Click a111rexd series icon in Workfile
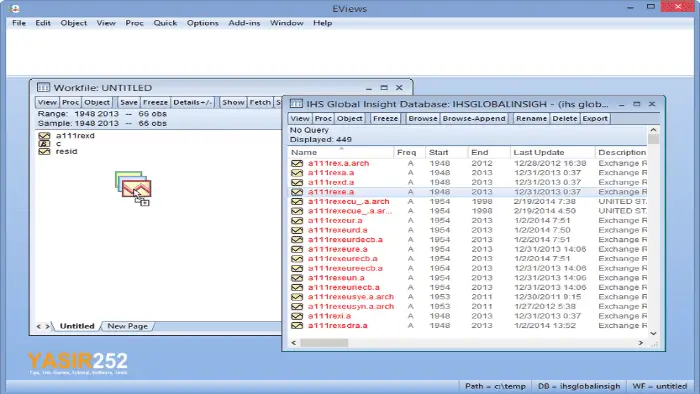The width and height of the screenshot is (700, 394). point(44,136)
